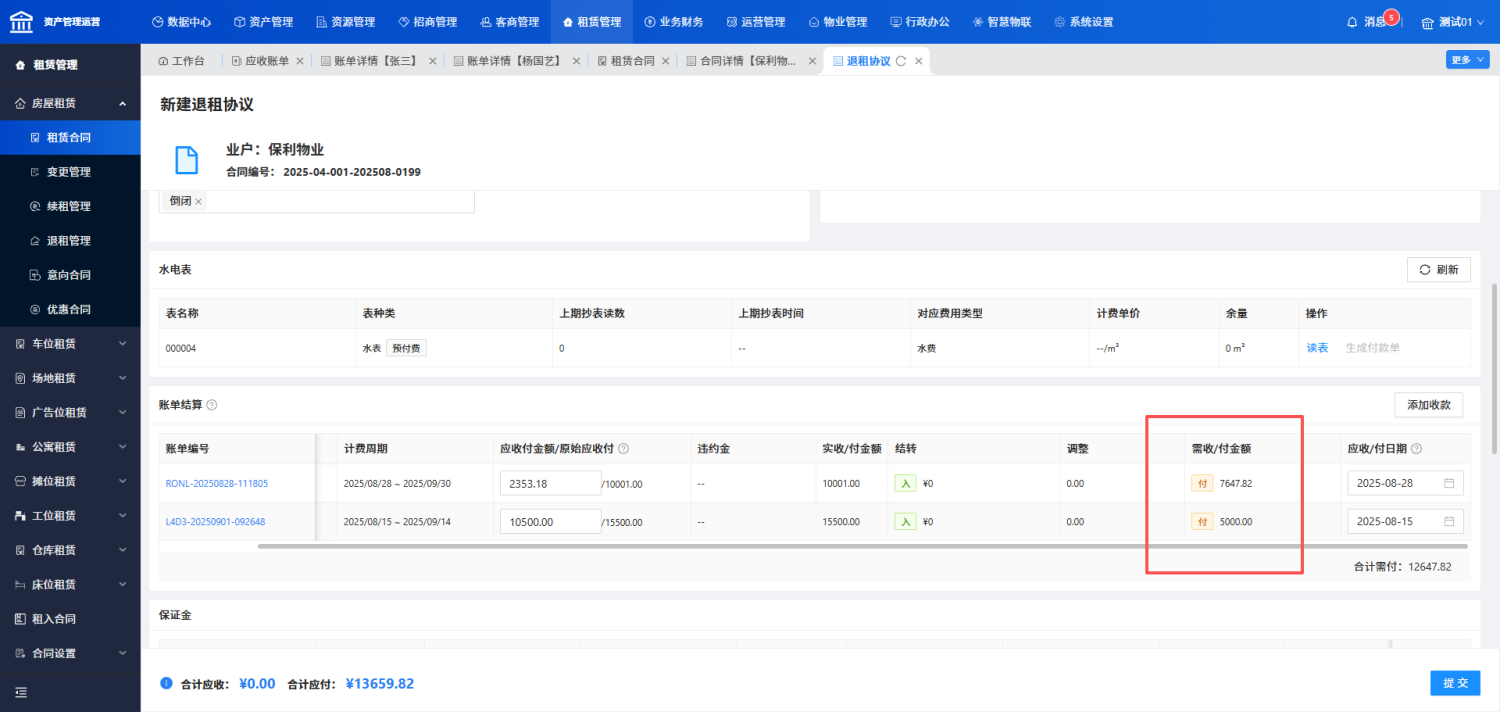Open 招商管理 in top navigation
Image resolution: width=1500 pixels, height=712 pixels.
[427, 22]
